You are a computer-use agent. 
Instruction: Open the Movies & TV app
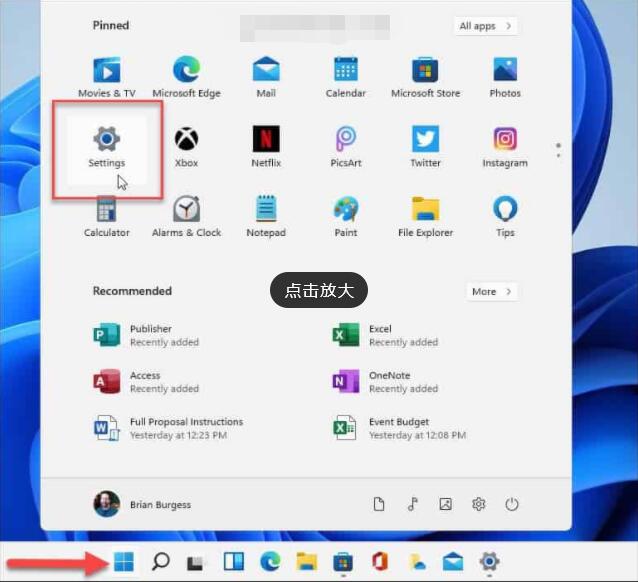tap(107, 78)
